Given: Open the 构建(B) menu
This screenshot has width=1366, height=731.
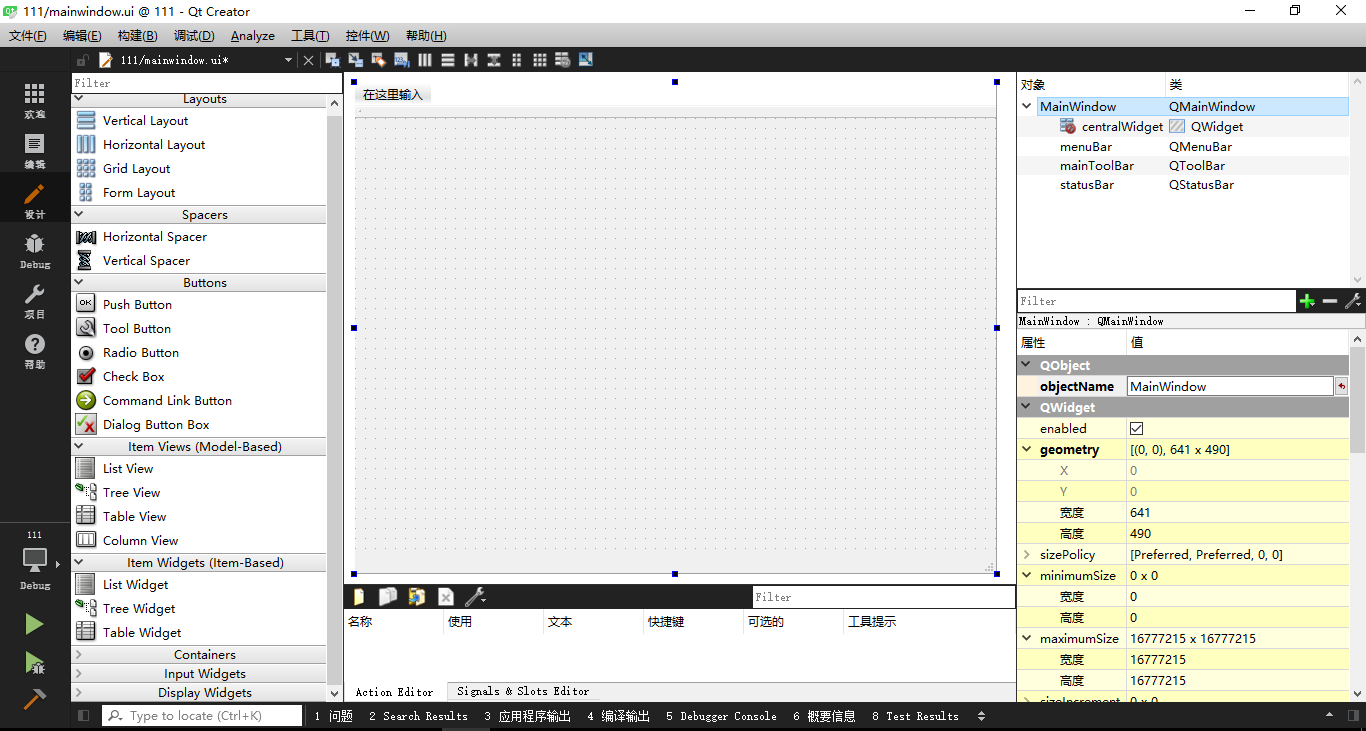Looking at the screenshot, I should pos(137,35).
